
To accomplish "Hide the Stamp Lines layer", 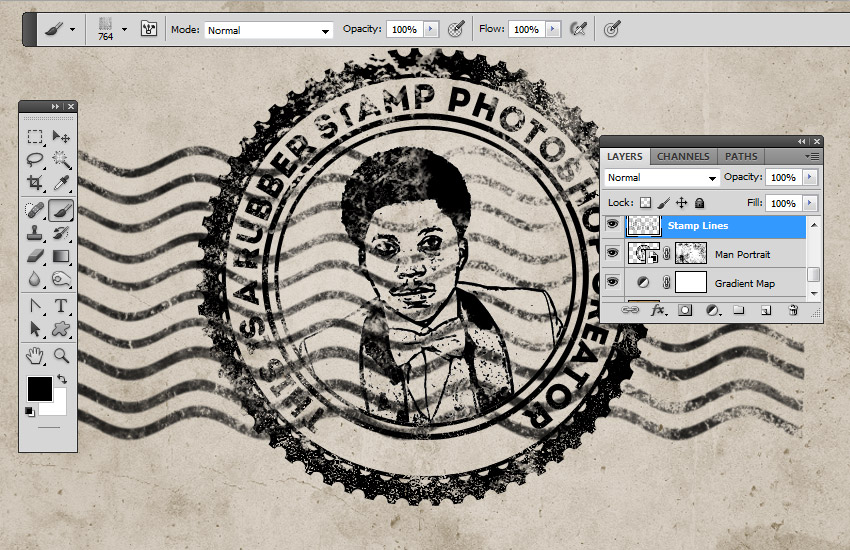I will point(613,226).
